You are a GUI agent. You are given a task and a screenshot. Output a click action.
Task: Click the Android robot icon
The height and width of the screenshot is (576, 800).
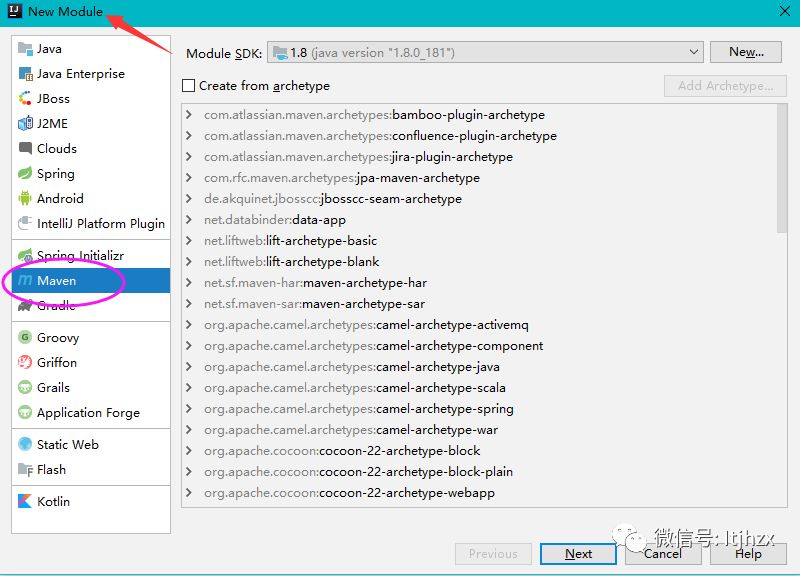[x=25, y=198]
